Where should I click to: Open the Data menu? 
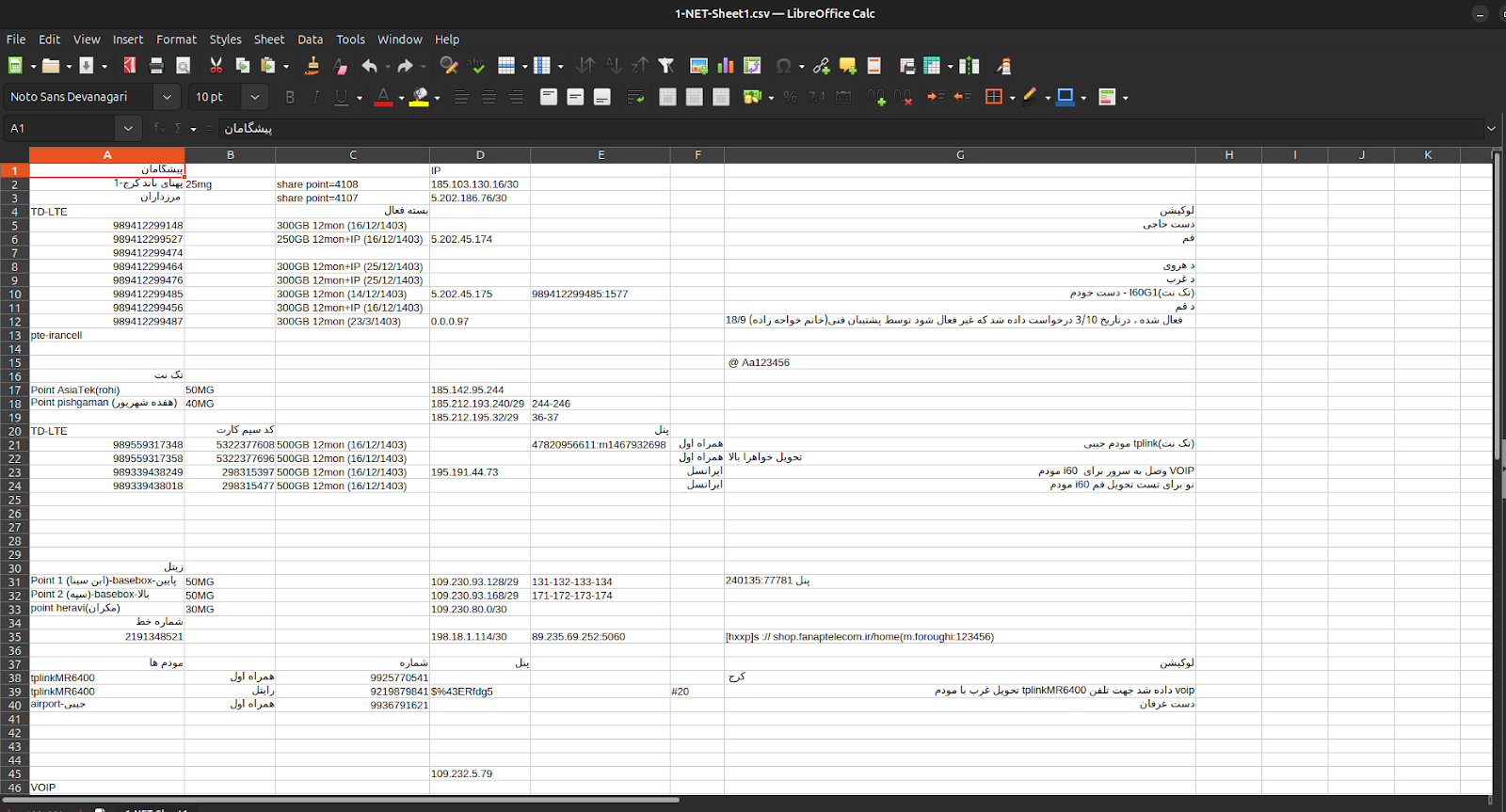[310, 40]
